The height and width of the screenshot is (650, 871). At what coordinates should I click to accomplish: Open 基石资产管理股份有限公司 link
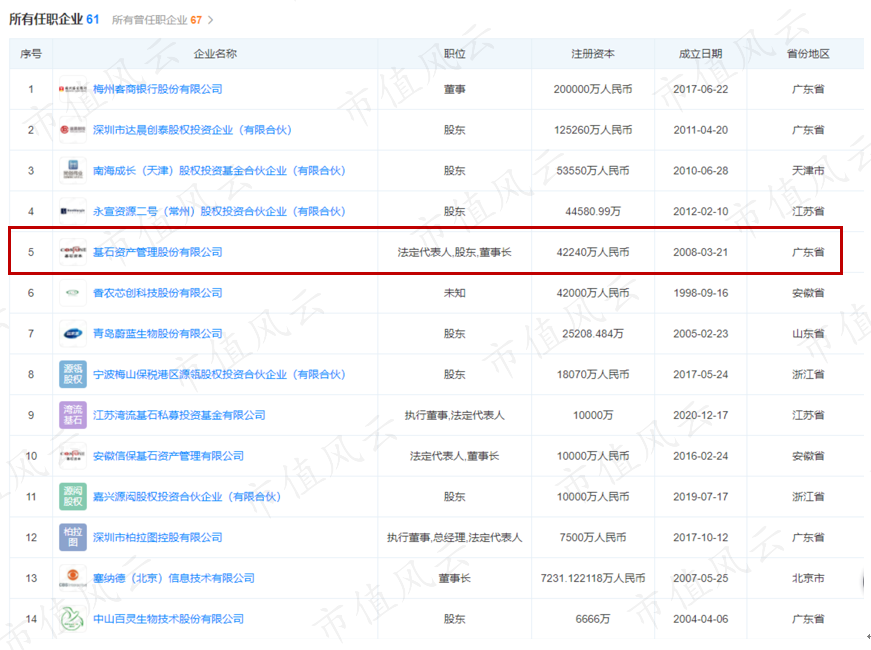158,252
